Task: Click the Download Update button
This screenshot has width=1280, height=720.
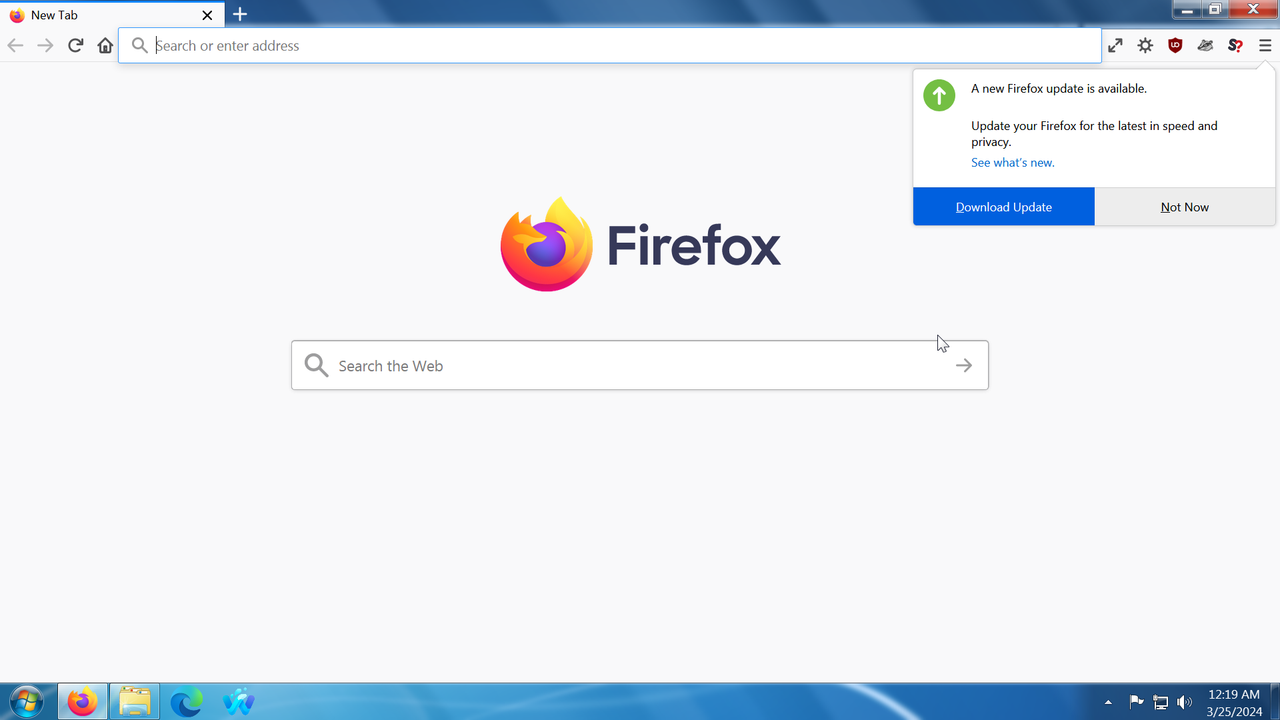Action: [1004, 207]
